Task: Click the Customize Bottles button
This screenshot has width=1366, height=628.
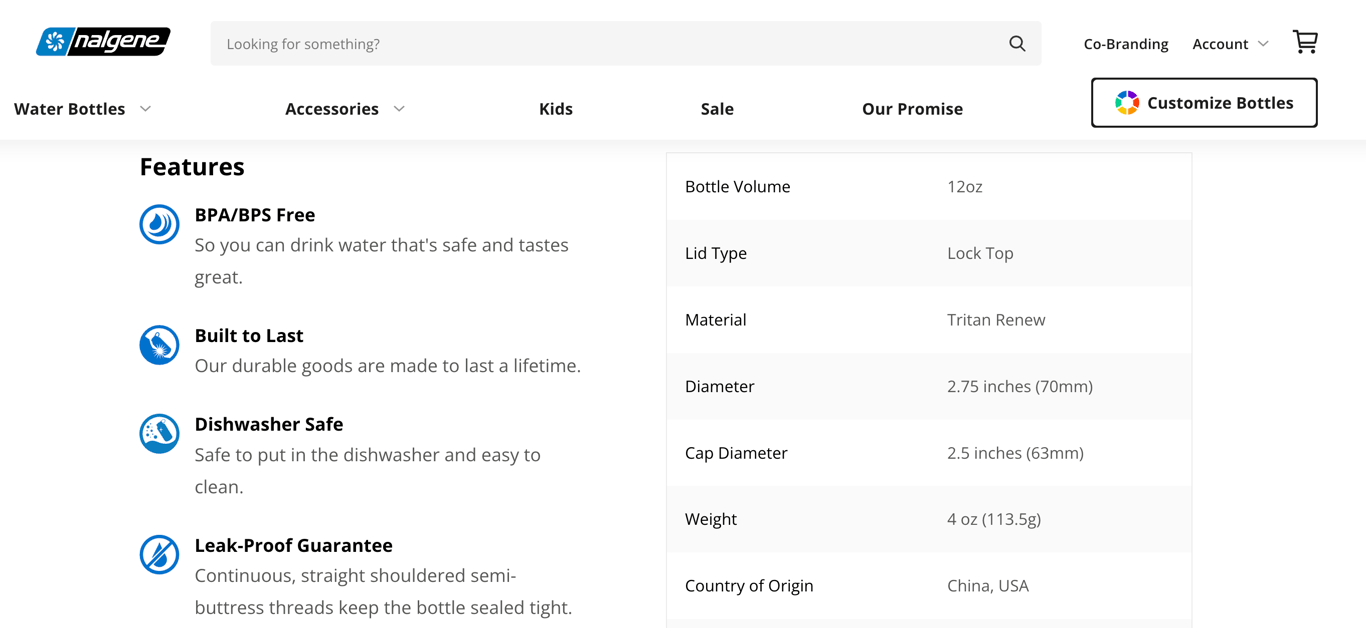Action: 1204,102
